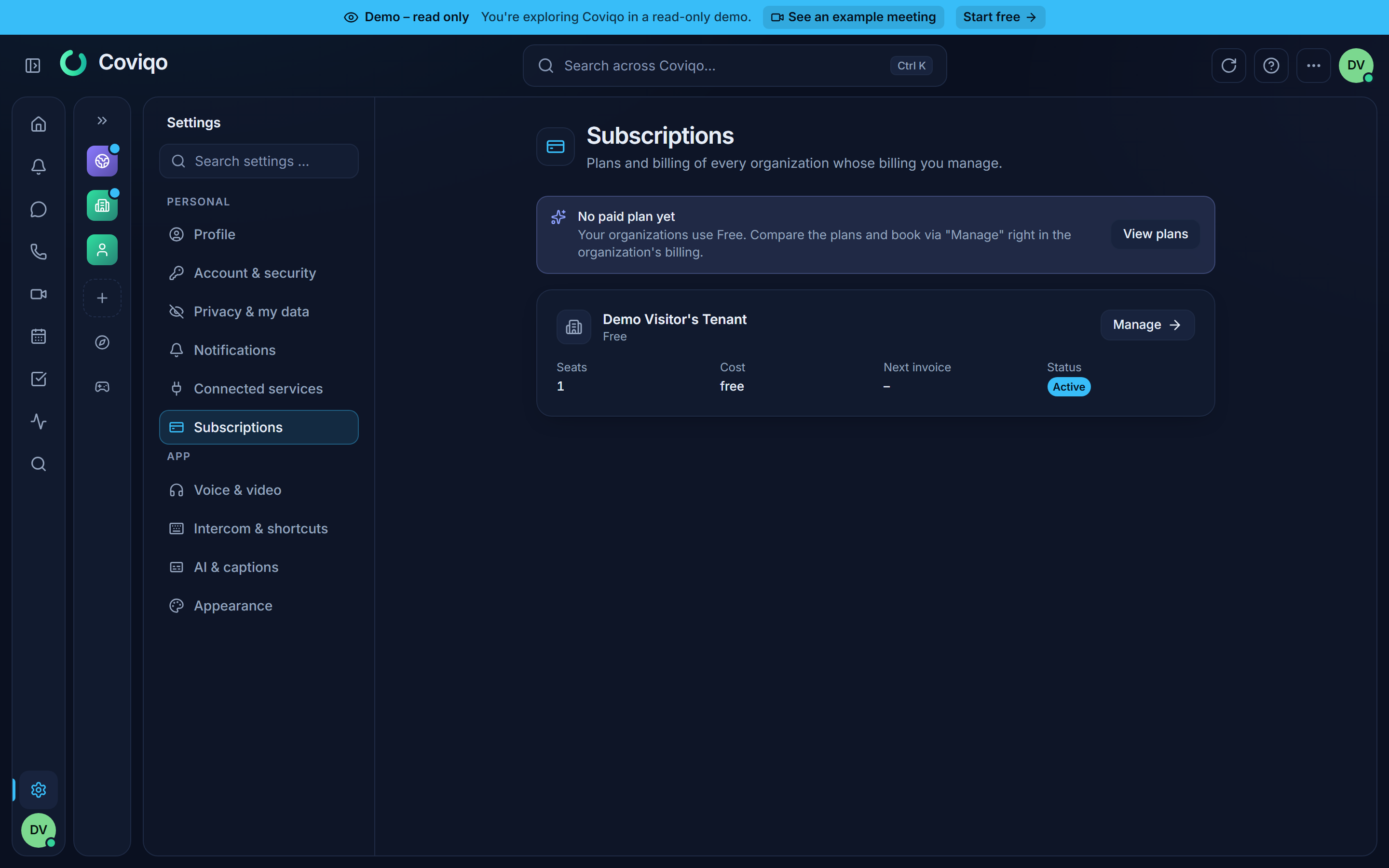Open the Home icon in left rail
Screen dimensions: 1389x868
tap(39, 124)
